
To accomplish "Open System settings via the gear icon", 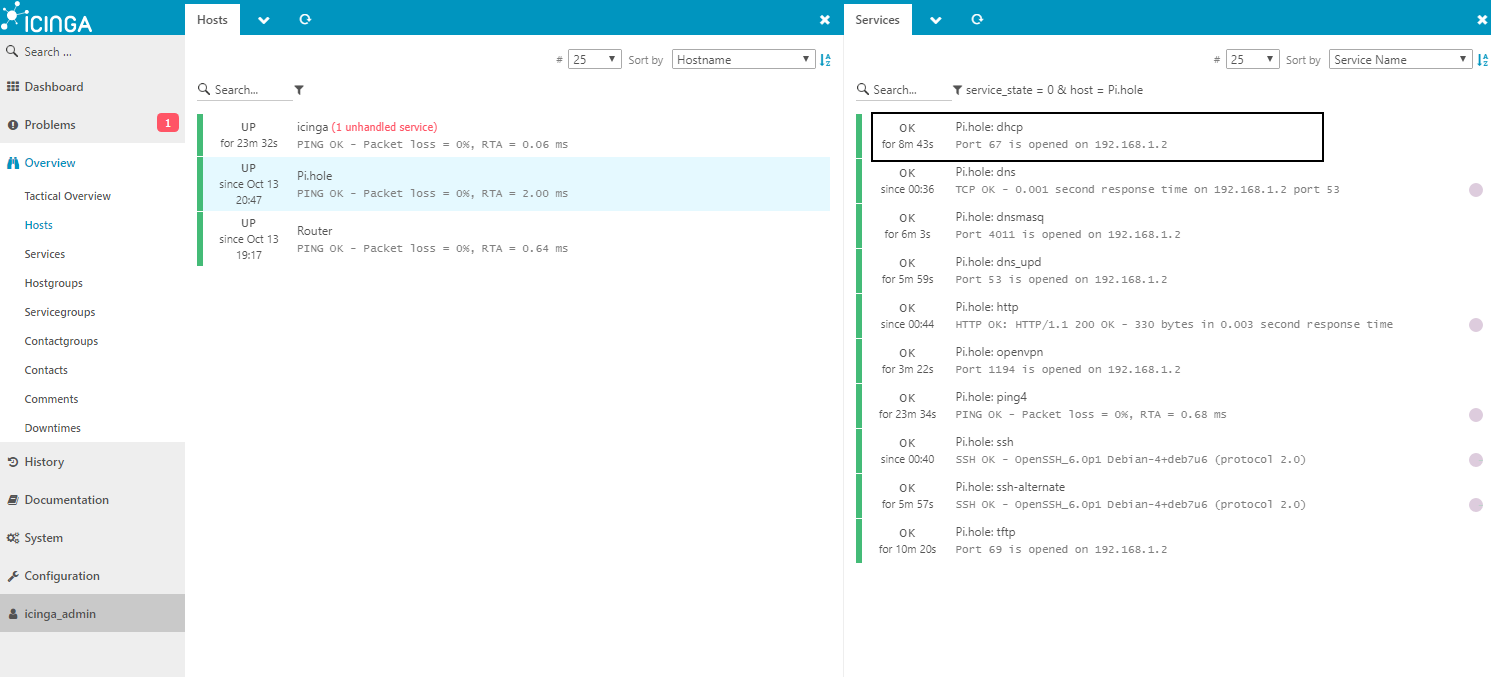I will pos(44,537).
